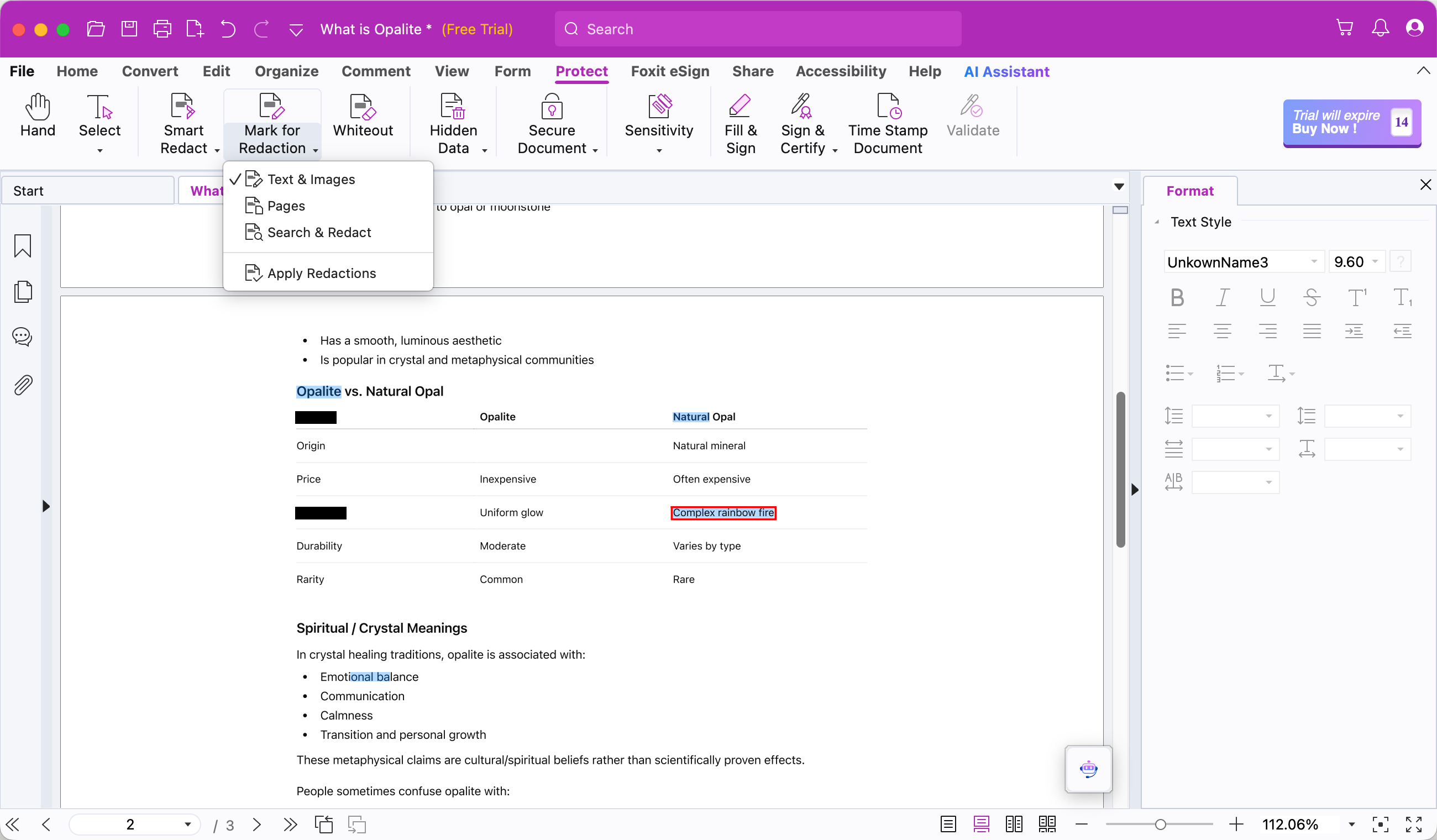The height and width of the screenshot is (840, 1437).
Task: Go to the next page
Action: (x=256, y=824)
